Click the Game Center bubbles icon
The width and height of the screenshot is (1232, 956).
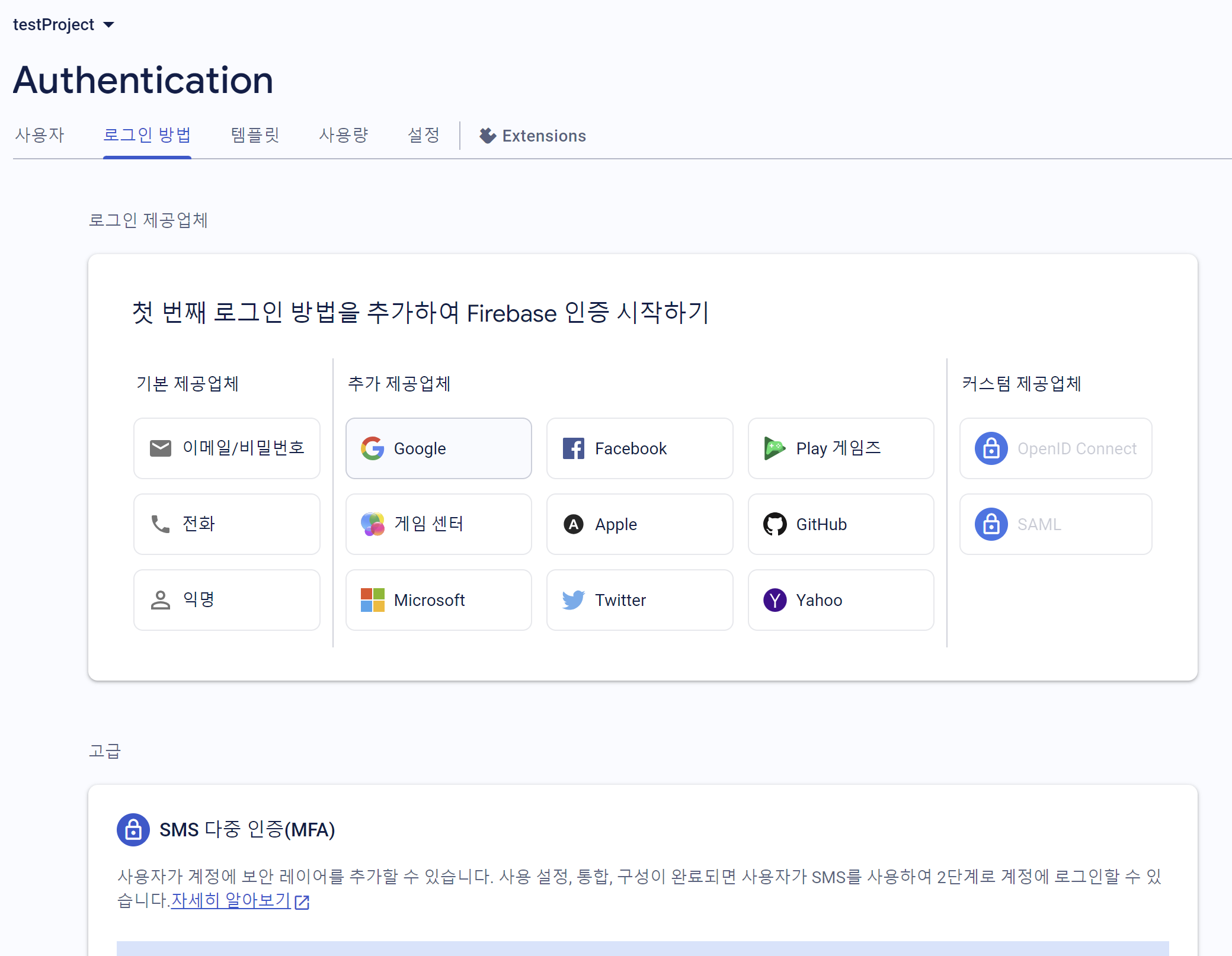click(x=372, y=524)
